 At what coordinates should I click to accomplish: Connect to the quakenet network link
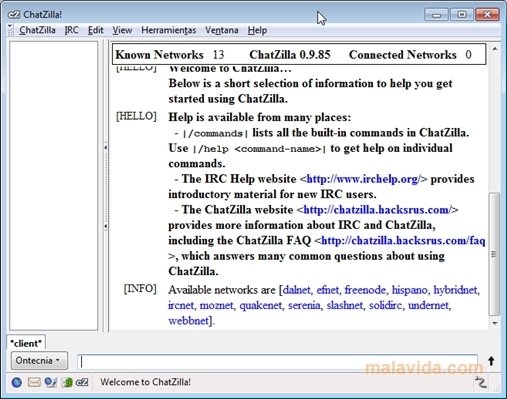(x=261, y=305)
